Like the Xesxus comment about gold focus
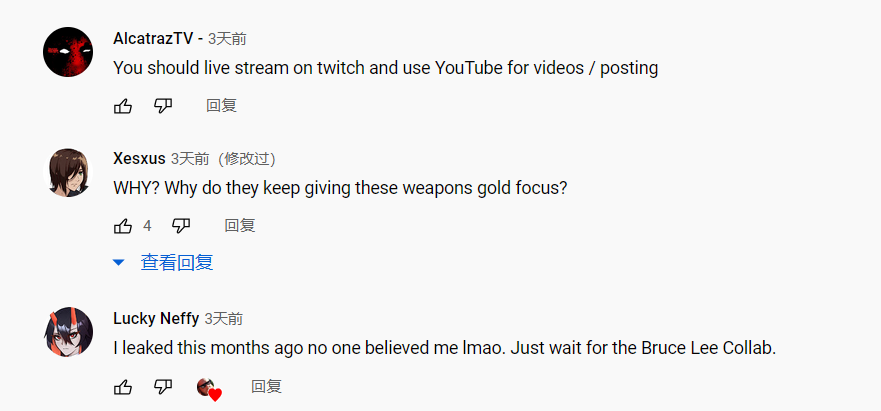Viewport: 881px width, 411px height. [x=123, y=226]
